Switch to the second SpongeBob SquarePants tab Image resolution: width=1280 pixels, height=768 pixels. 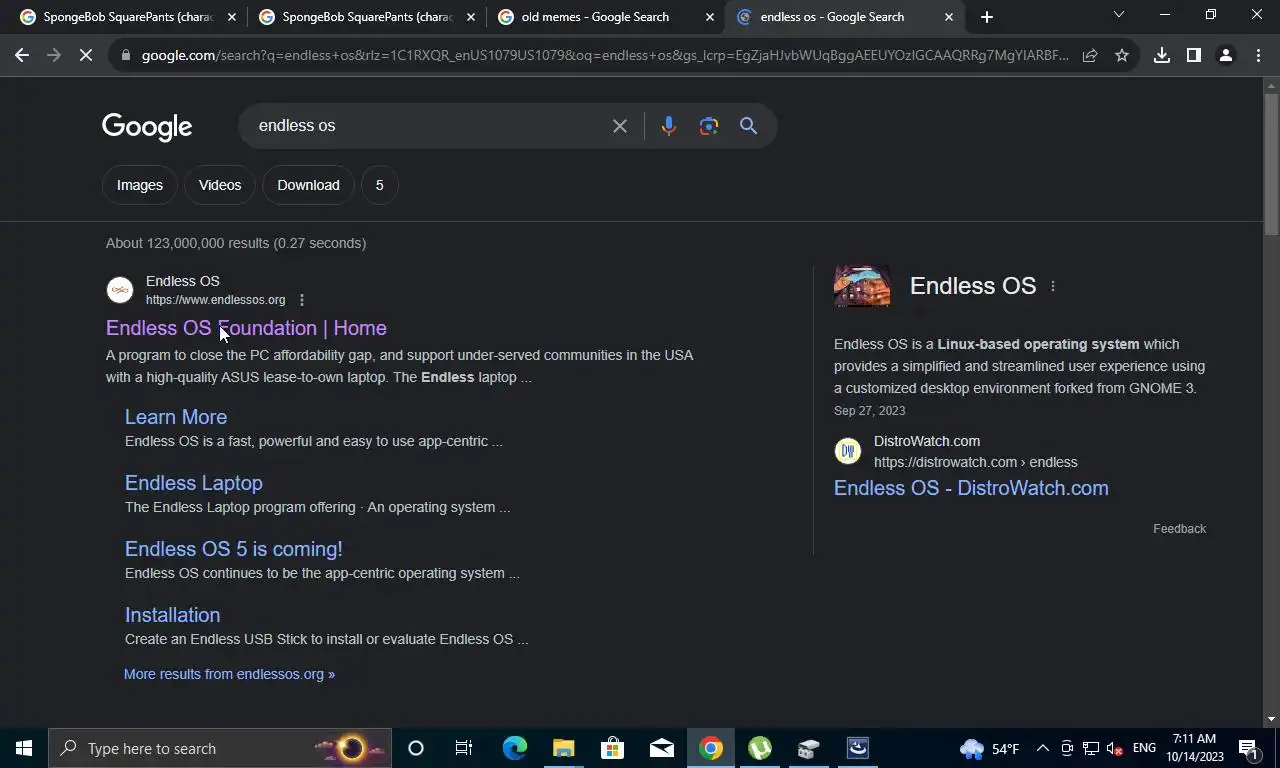[x=365, y=17]
